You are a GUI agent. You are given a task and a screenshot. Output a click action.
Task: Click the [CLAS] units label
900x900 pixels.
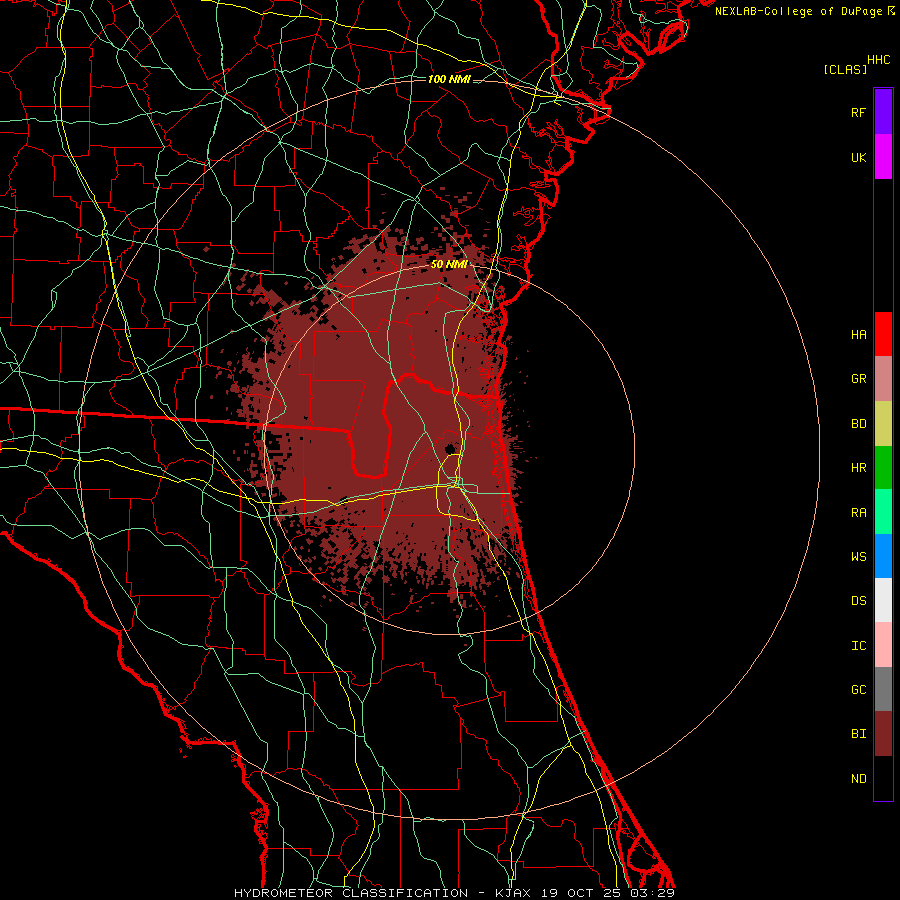coord(845,69)
